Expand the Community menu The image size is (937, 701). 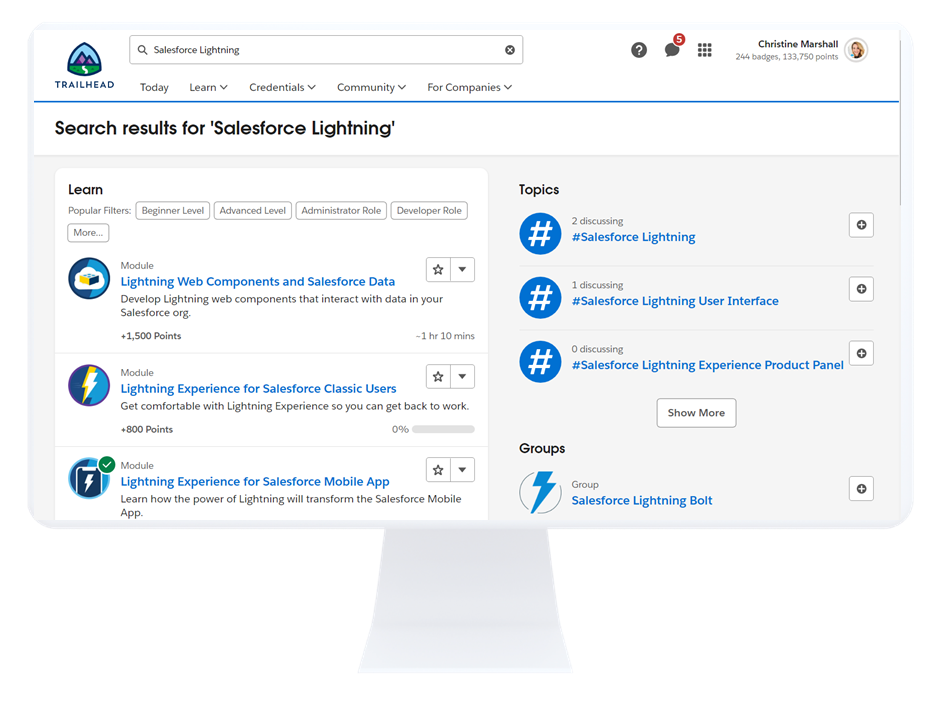click(371, 87)
